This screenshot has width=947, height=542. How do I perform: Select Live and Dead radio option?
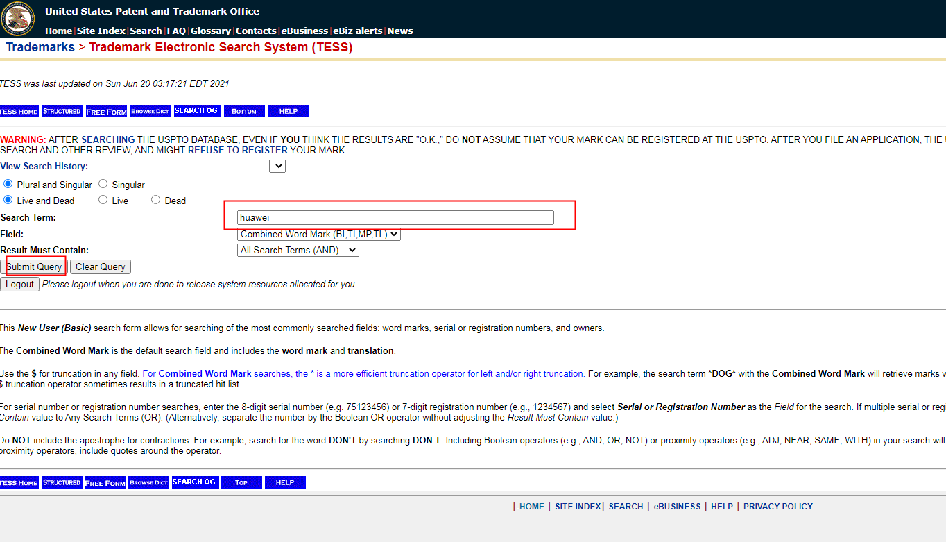pyautogui.click(x=8, y=199)
